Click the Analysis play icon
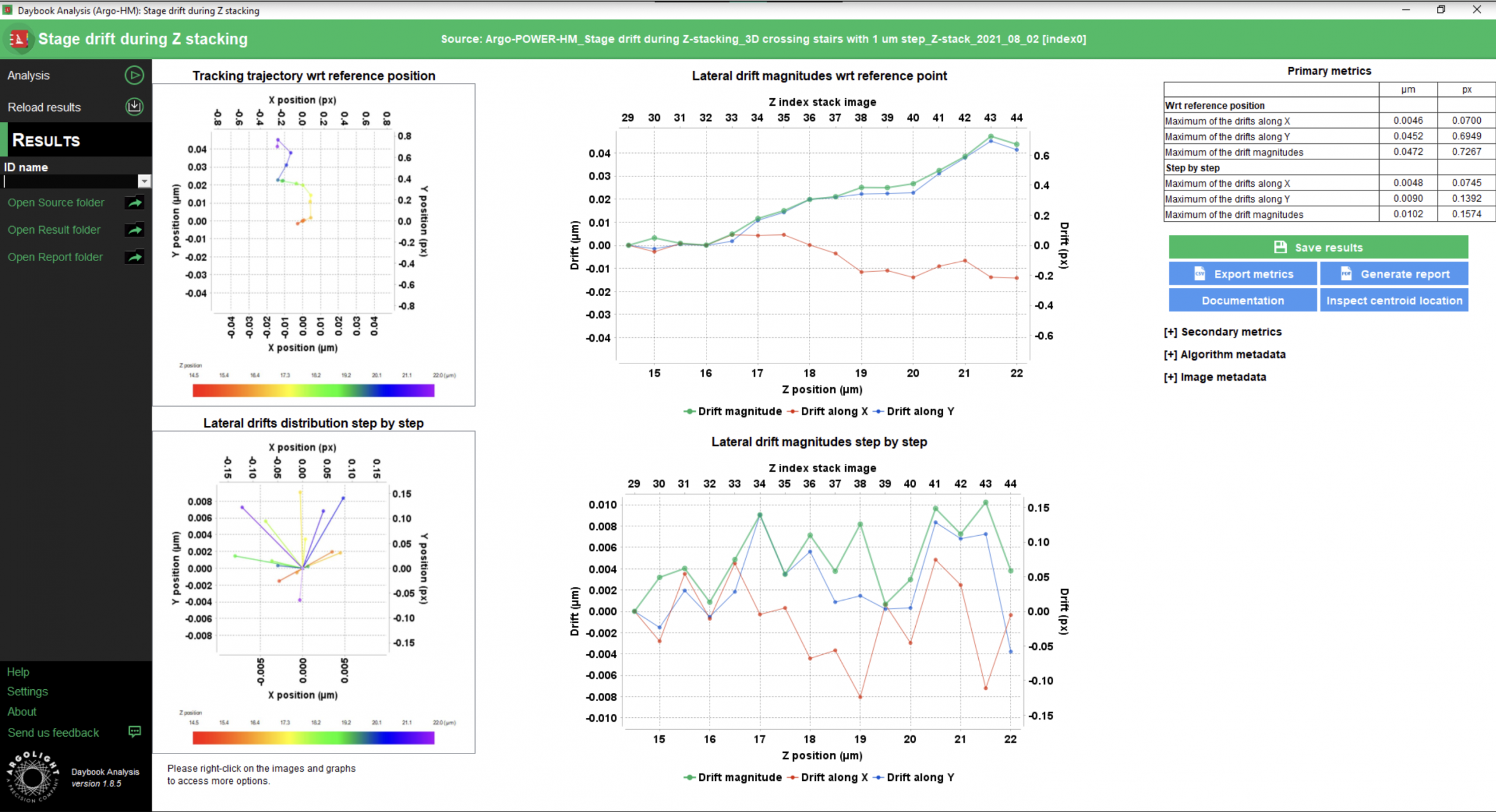1496x812 pixels. (134, 75)
